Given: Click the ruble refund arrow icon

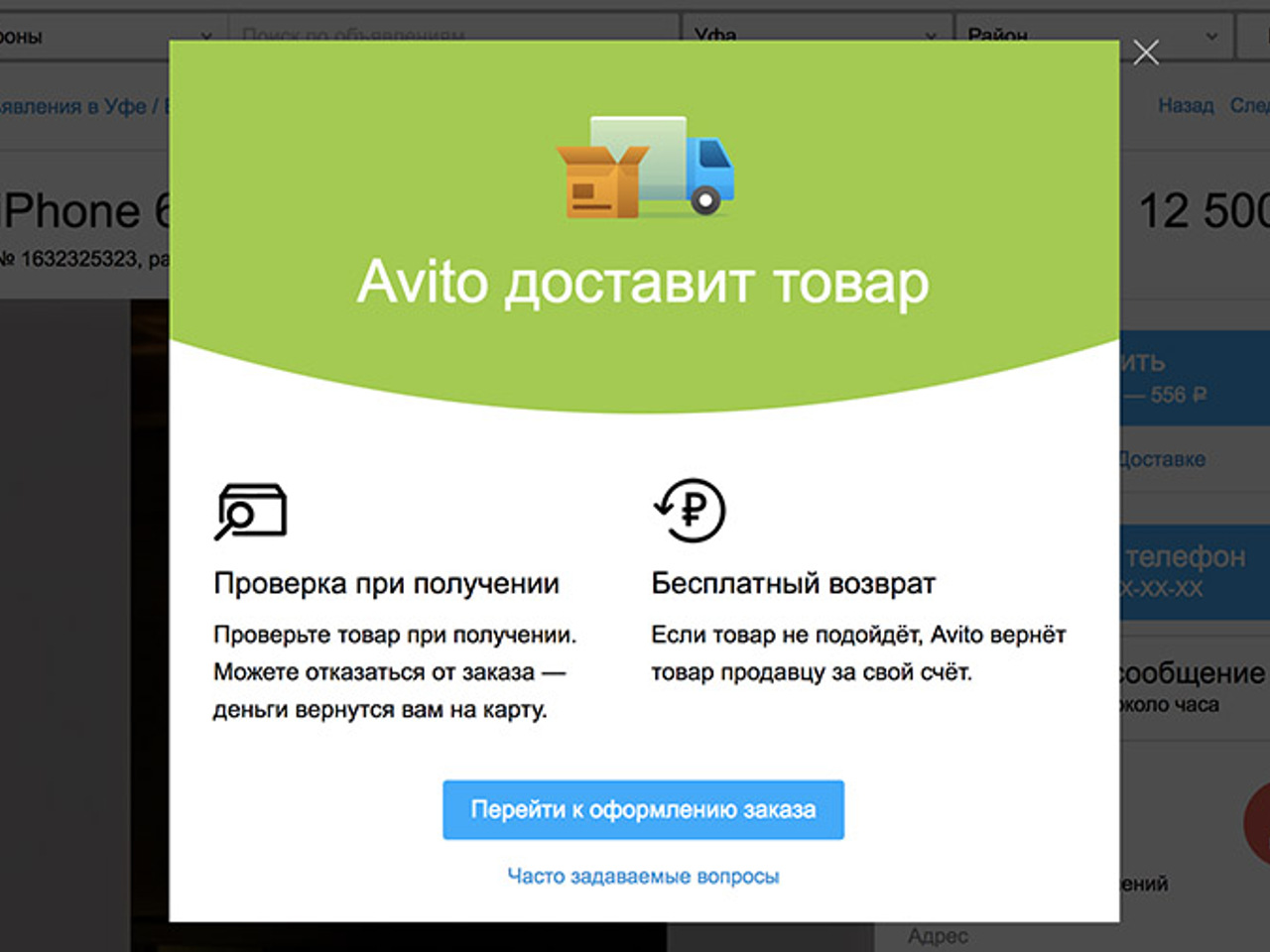Looking at the screenshot, I should (x=691, y=510).
